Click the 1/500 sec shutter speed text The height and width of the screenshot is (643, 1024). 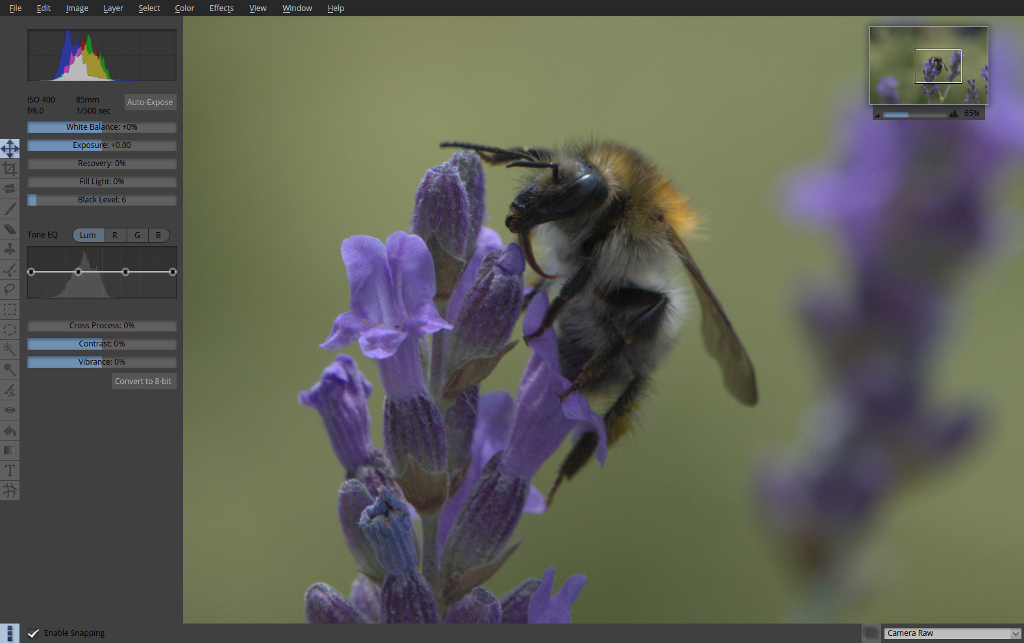[93, 111]
